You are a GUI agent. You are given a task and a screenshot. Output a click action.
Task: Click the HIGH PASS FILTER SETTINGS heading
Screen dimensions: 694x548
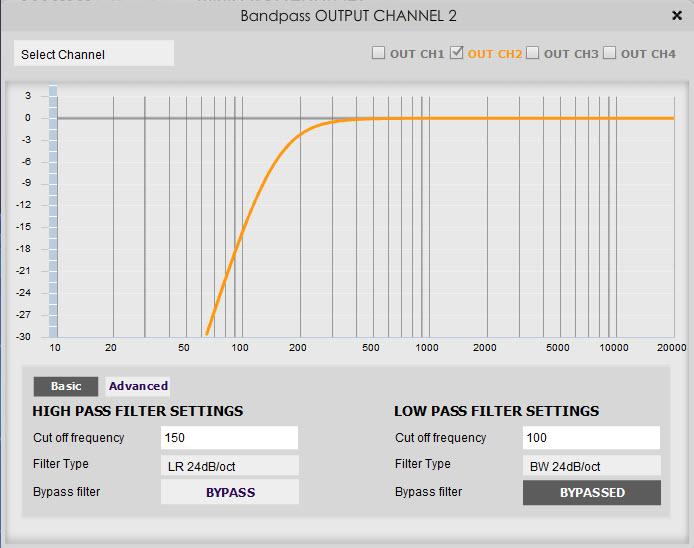click(138, 411)
